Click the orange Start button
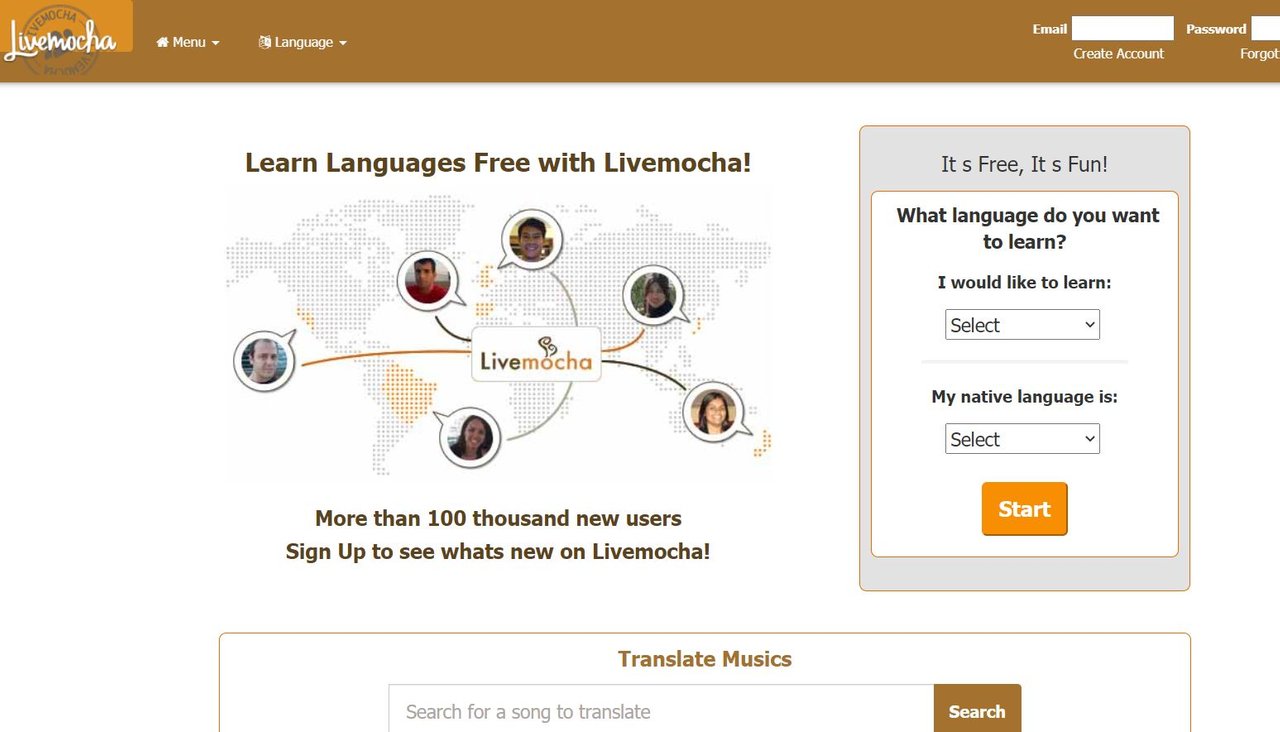1280x732 pixels. click(1024, 509)
